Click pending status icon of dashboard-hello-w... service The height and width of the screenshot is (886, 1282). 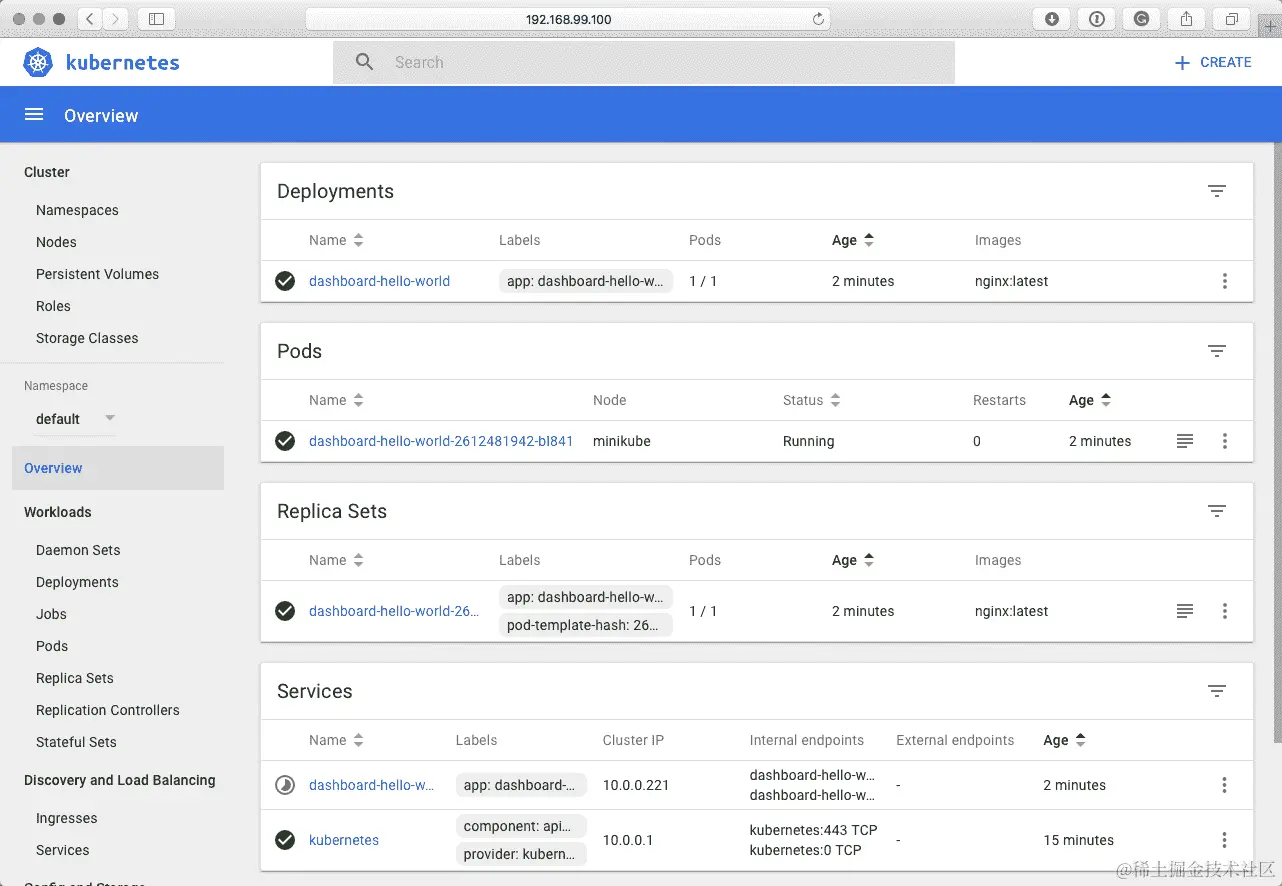pyautogui.click(x=285, y=785)
